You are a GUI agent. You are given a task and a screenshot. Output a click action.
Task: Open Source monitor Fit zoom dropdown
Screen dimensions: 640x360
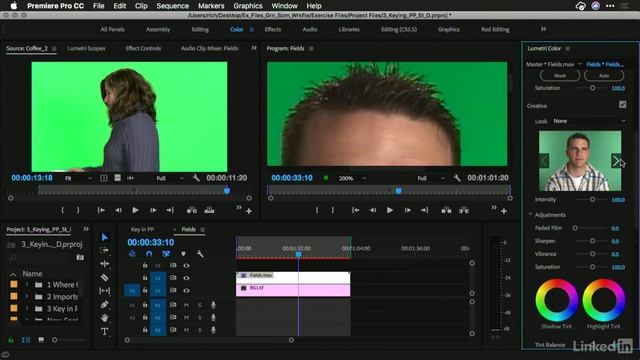78,178
